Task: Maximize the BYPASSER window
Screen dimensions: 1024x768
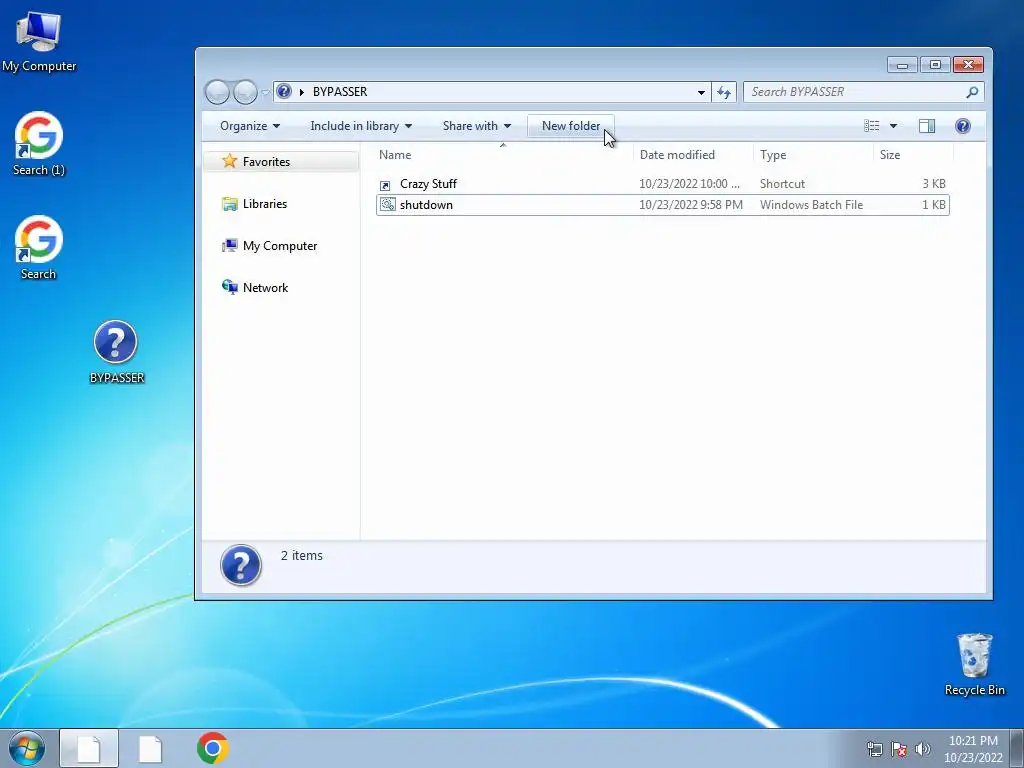Action: pyautogui.click(x=935, y=65)
